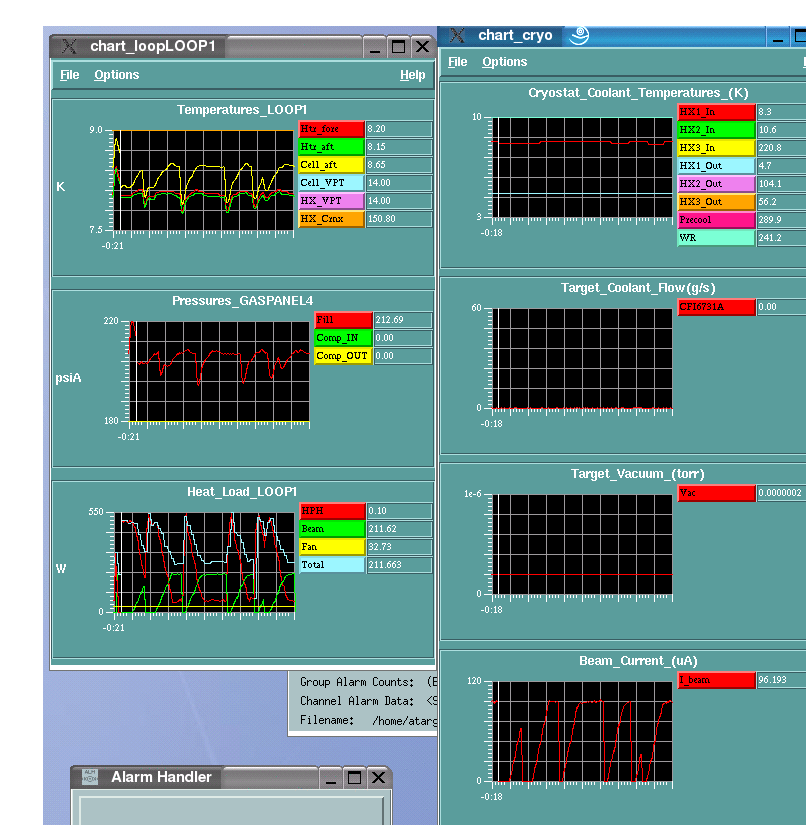
Task: Click the Heat_Load_LOOP1 strip chart plot
Action: point(205,562)
